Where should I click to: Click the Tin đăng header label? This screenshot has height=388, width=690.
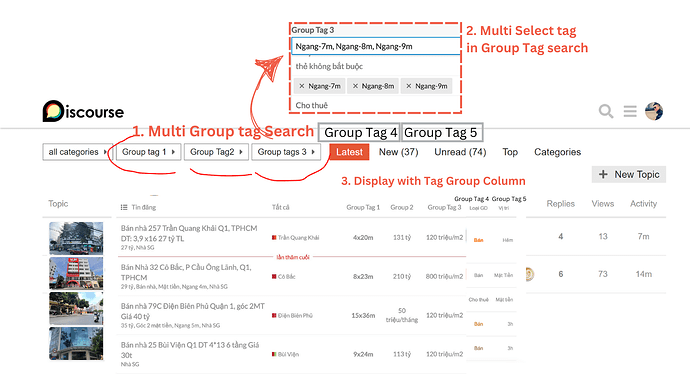coord(143,207)
